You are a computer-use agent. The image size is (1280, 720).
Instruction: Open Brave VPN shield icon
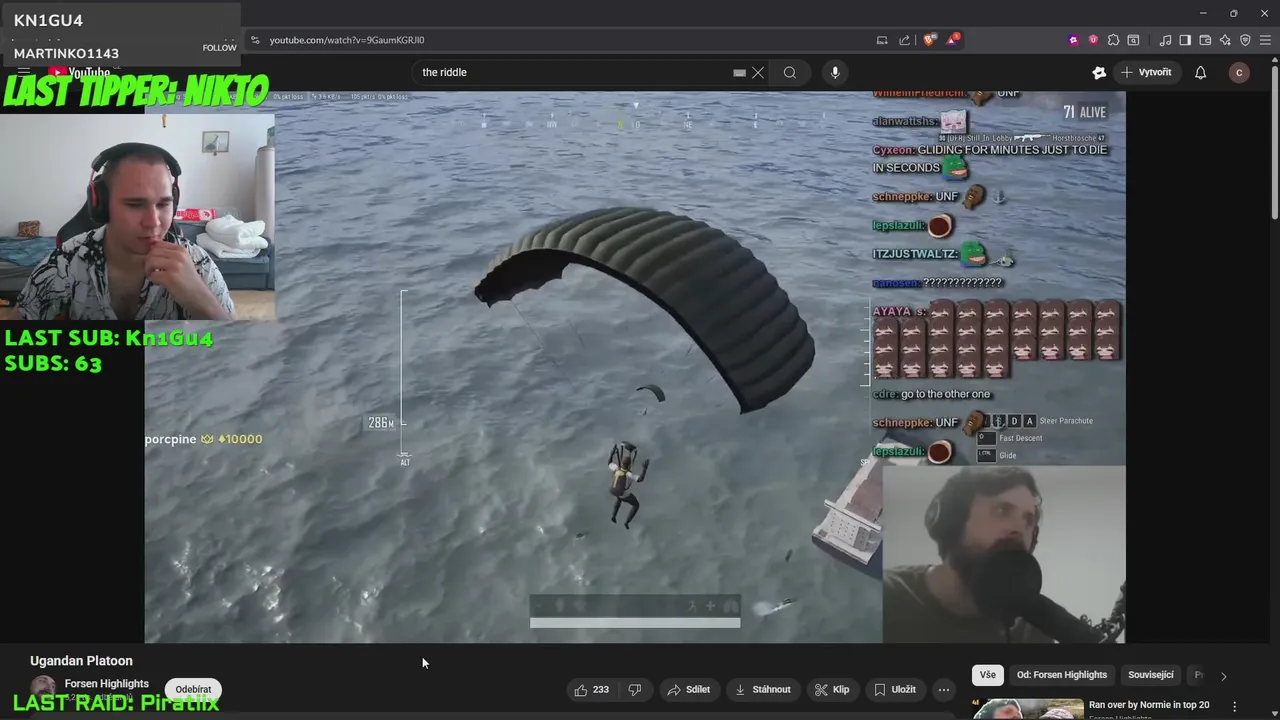click(x=1245, y=40)
